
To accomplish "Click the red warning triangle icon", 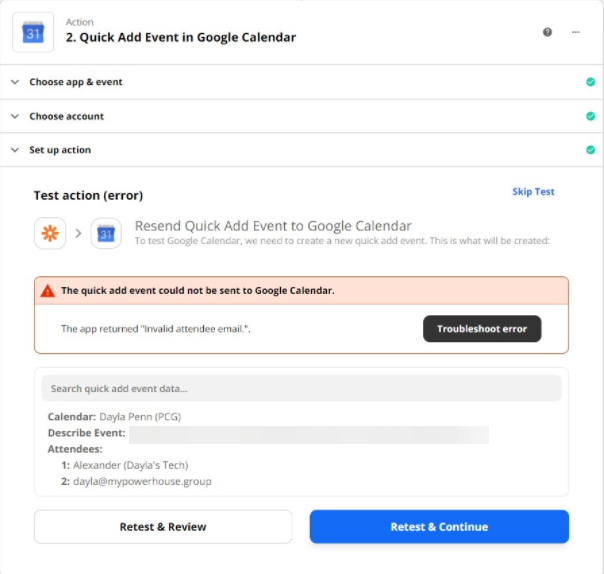I will point(47,291).
